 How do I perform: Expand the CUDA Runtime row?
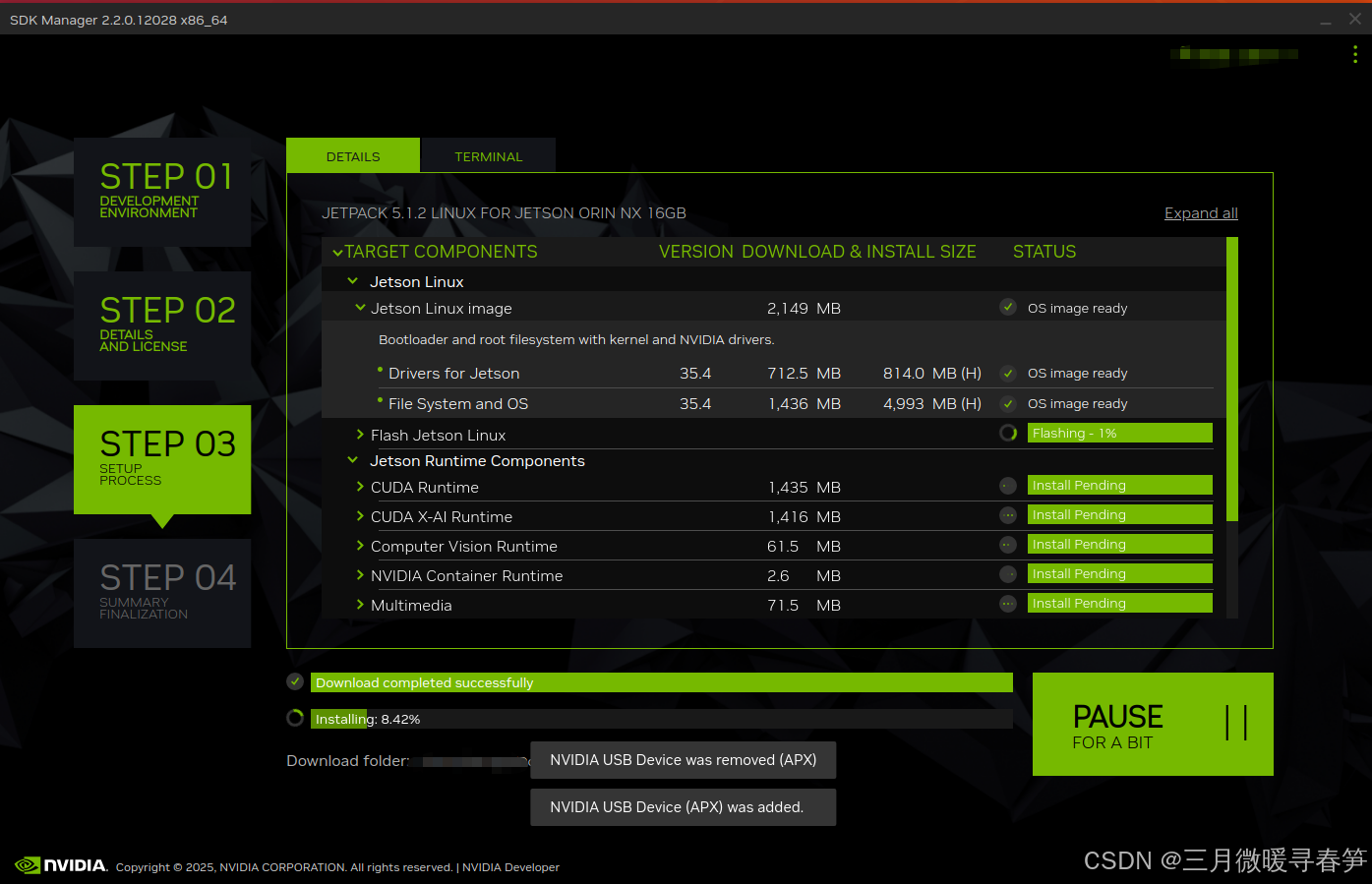tap(360, 487)
